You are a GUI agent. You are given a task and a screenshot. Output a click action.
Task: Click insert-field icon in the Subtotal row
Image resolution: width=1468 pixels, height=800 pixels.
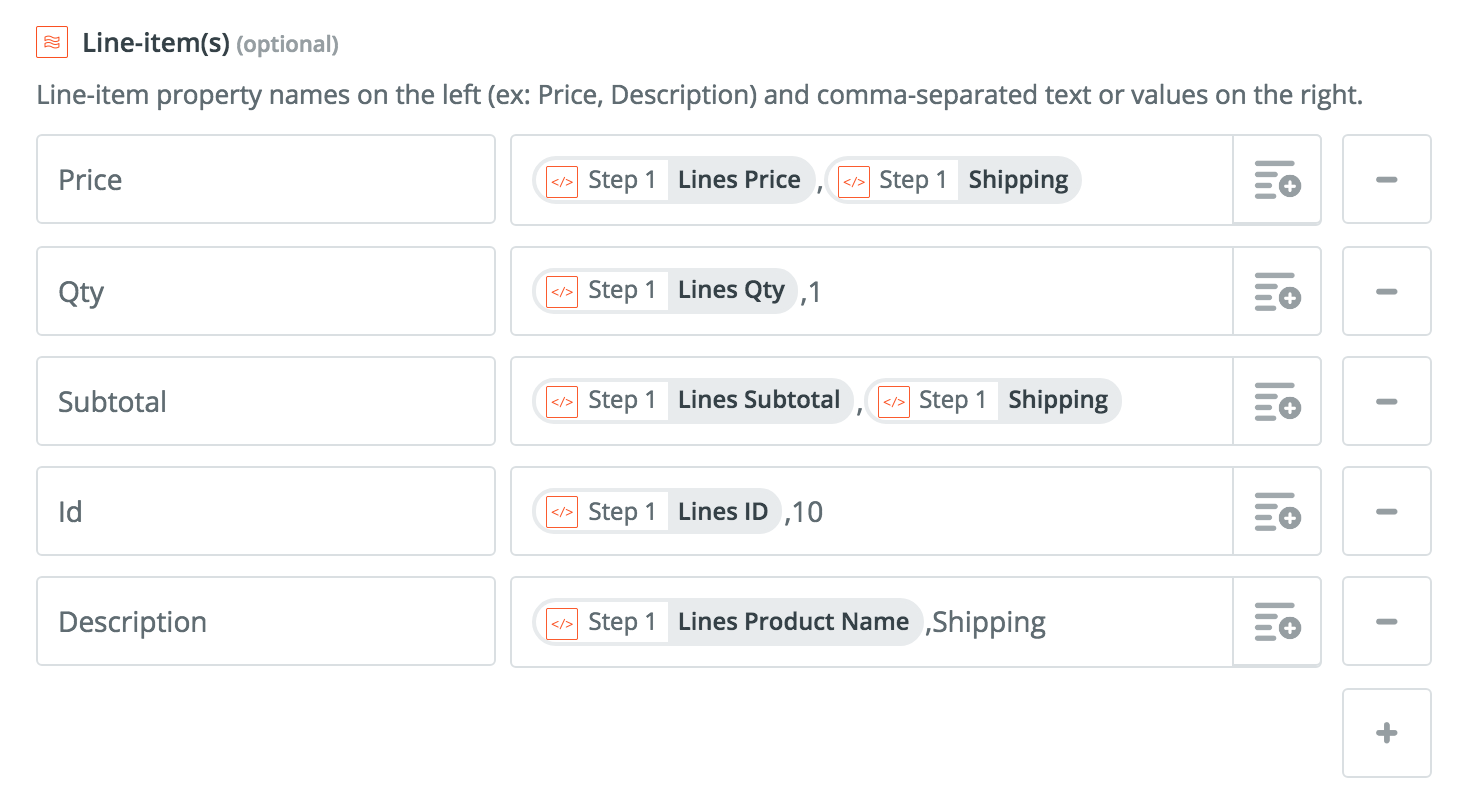point(1277,401)
